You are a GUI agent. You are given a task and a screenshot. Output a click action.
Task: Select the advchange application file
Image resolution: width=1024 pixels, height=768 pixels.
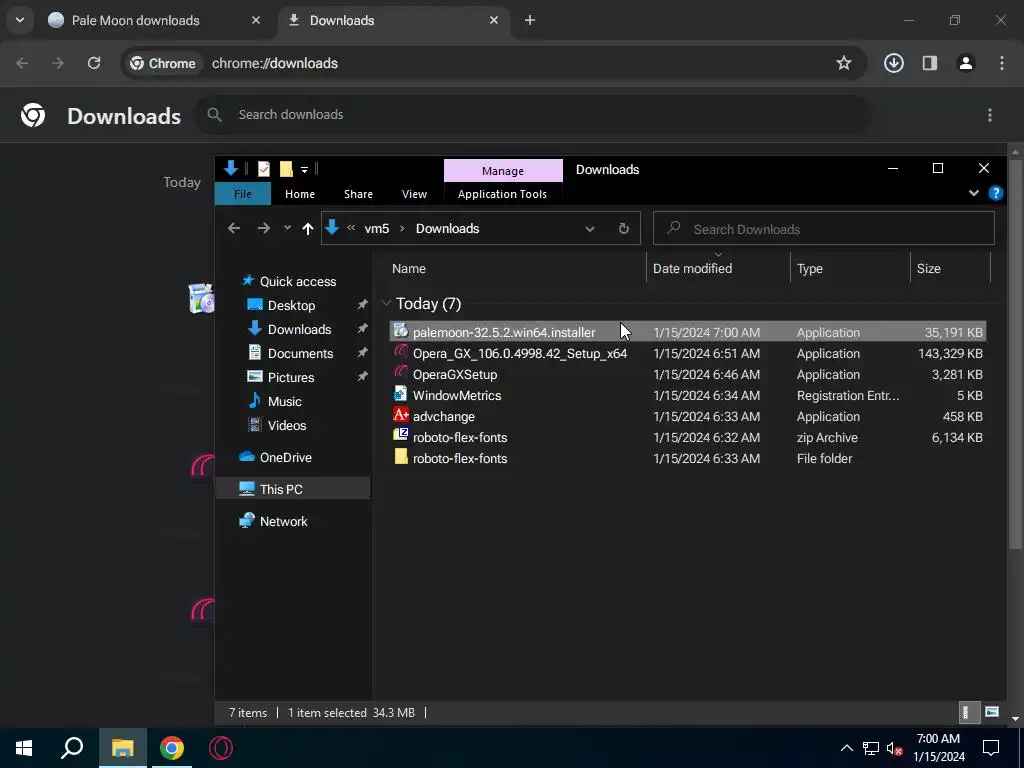[443, 416]
